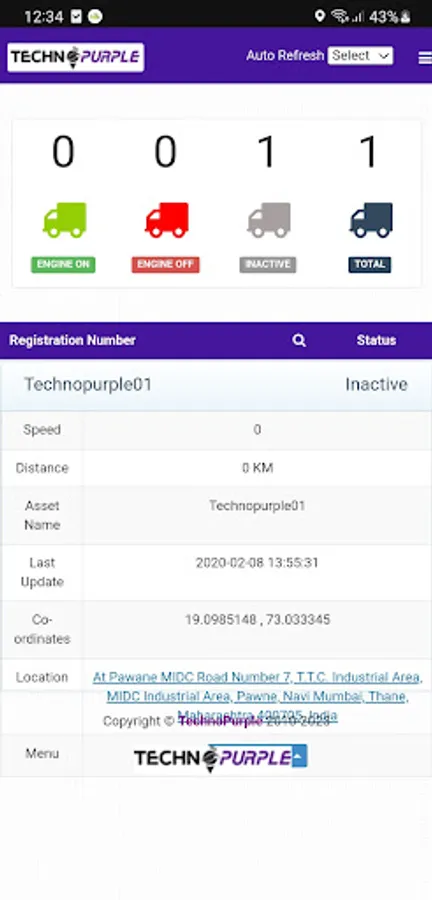
Task: Click the Status column header
Action: pyautogui.click(x=376, y=340)
